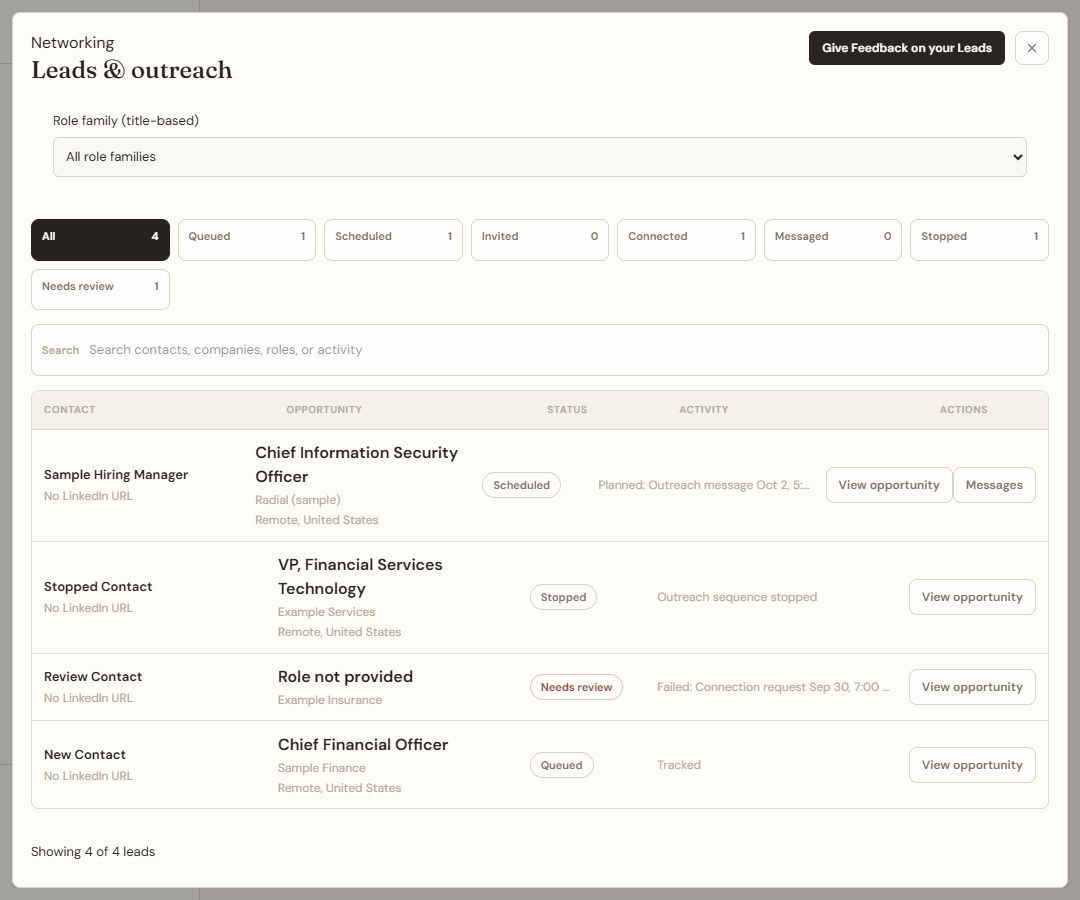This screenshot has height=900, width=1080.
Task: Click Sample Finance company text
Action: [x=322, y=768]
